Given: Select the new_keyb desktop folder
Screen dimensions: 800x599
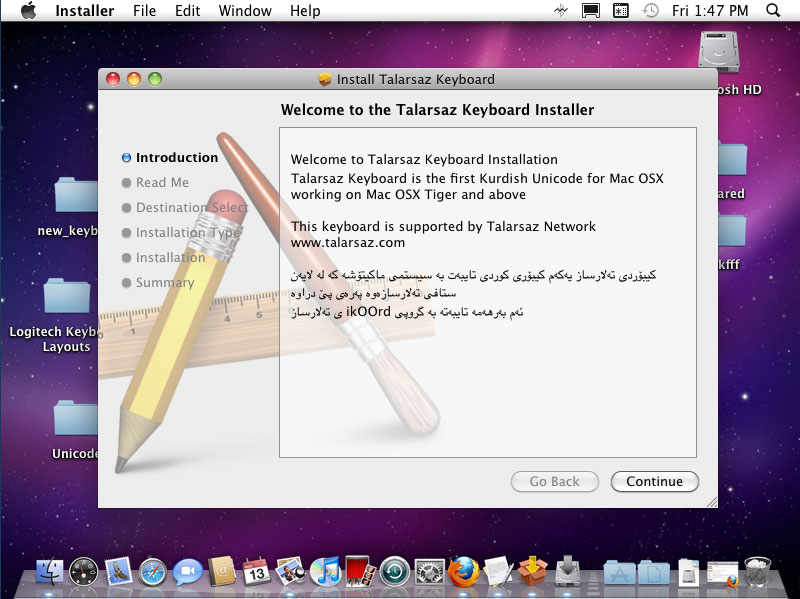Looking at the screenshot, I should 76,194.
